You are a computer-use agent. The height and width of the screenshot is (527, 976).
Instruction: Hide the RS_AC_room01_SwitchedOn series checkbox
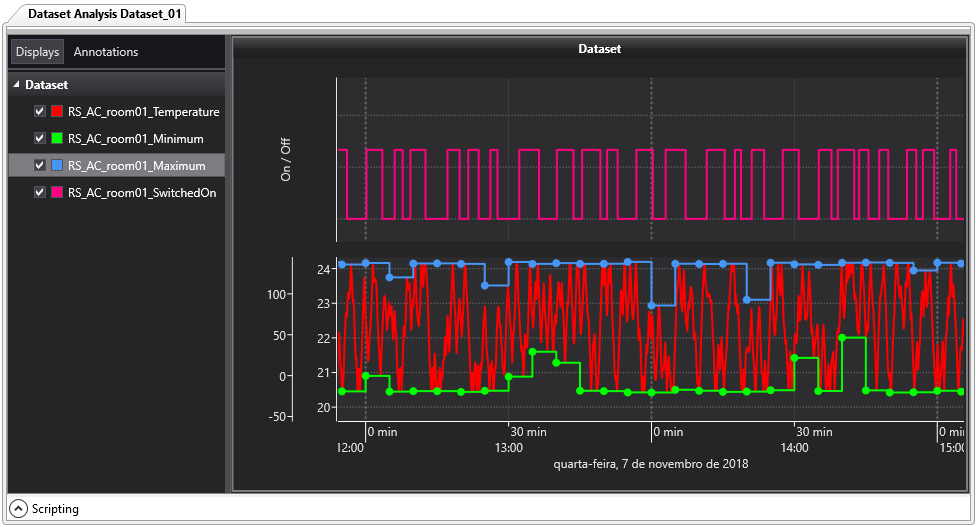(40, 193)
